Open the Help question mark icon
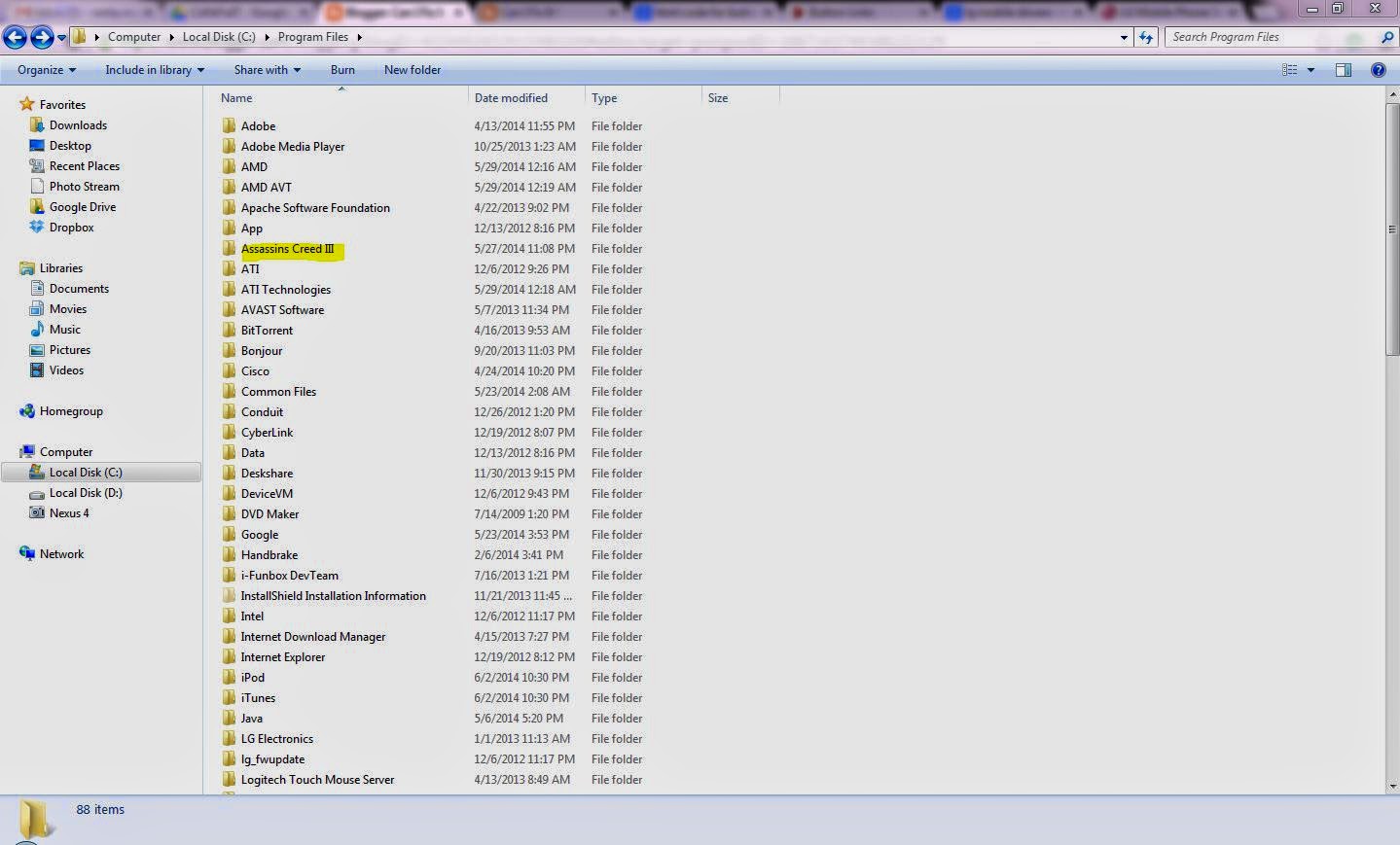The height and width of the screenshot is (845, 1400). 1378,70
